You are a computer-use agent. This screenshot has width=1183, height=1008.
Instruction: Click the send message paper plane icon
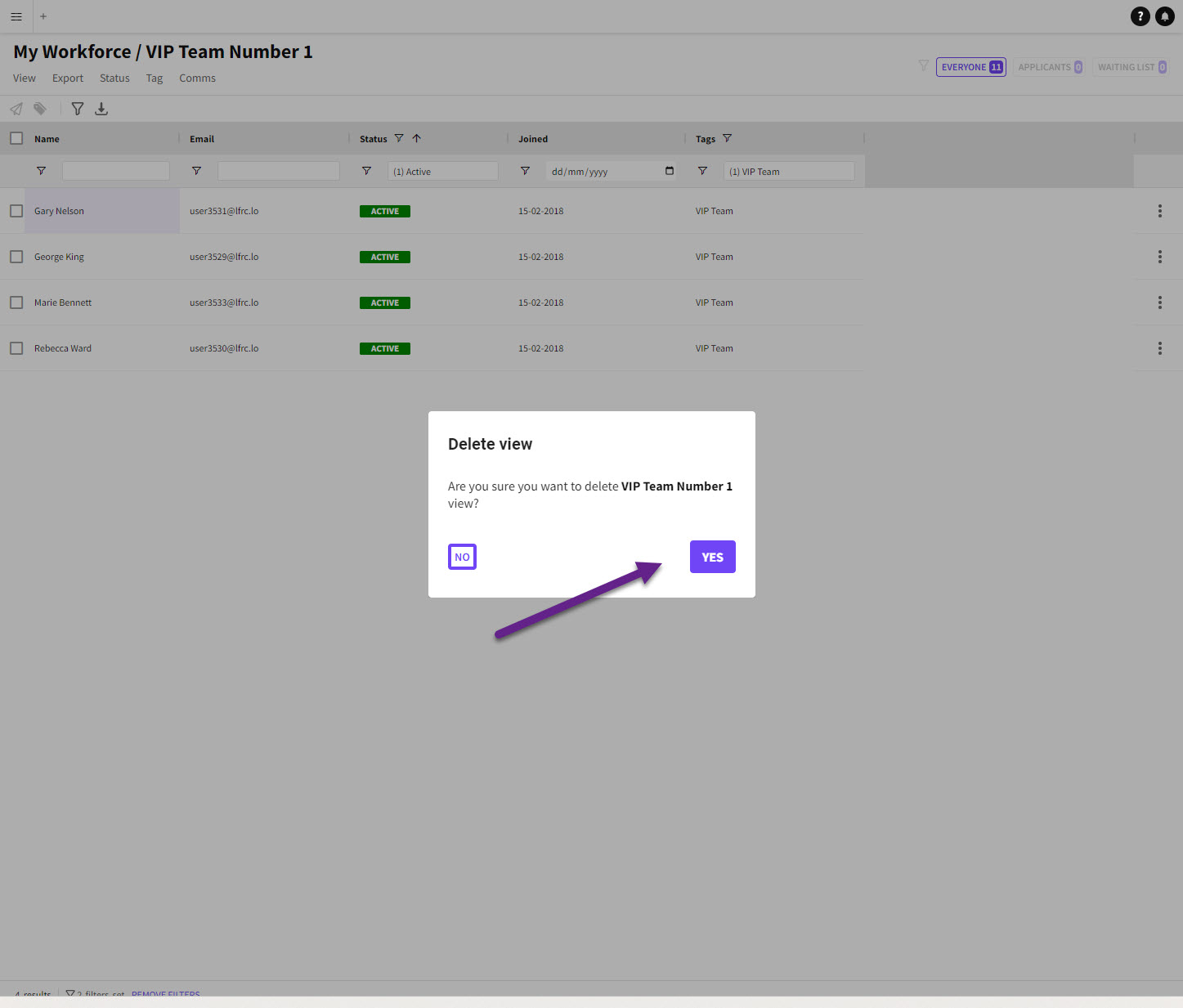pyautogui.click(x=16, y=109)
